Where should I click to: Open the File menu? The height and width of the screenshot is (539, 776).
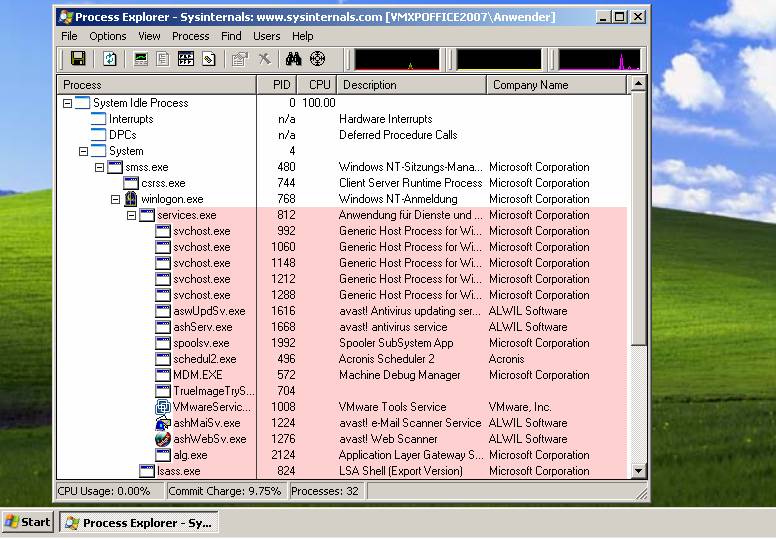point(69,36)
